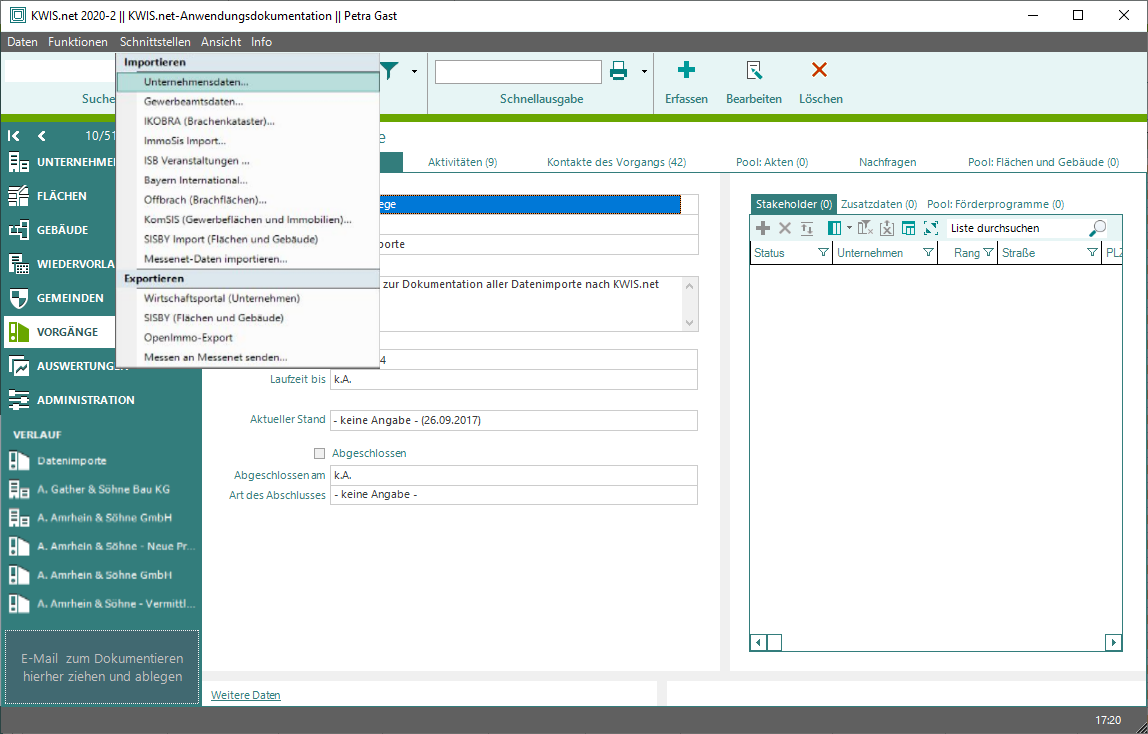The image size is (1148, 734).
Task: Switch to Kontakte des Vorgangs (42) tab
Action: (x=616, y=162)
